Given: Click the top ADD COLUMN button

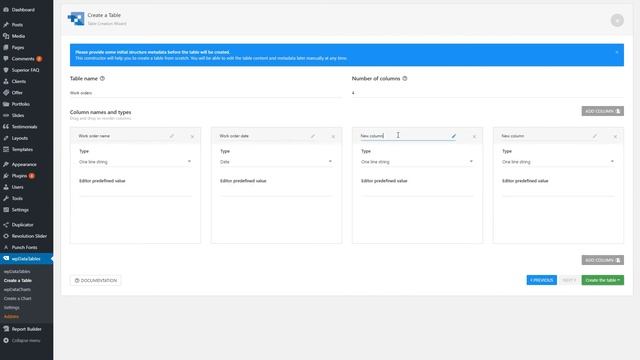Looking at the screenshot, I should pos(602,111).
